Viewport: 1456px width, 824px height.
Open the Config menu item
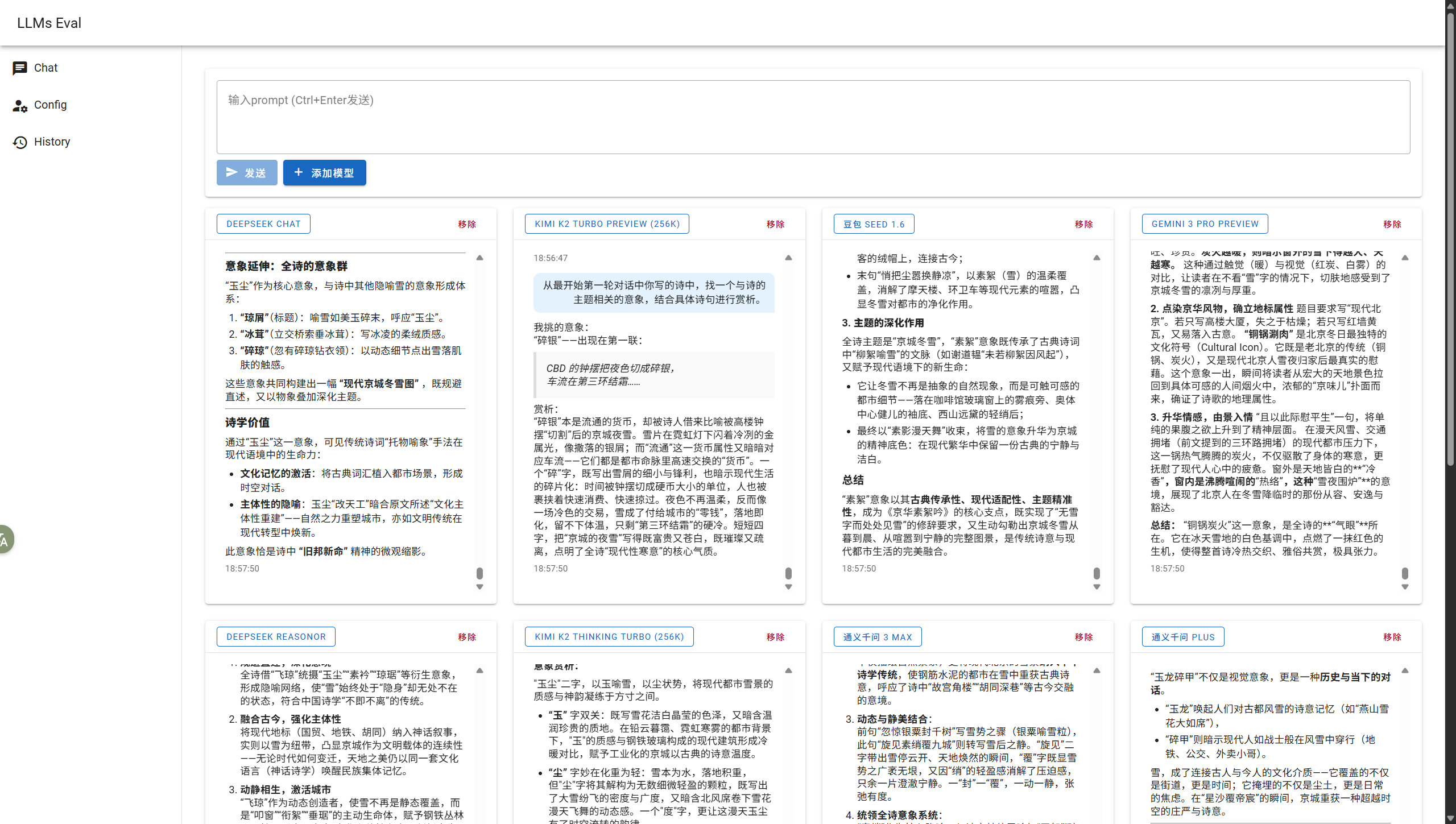click(50, 105)
